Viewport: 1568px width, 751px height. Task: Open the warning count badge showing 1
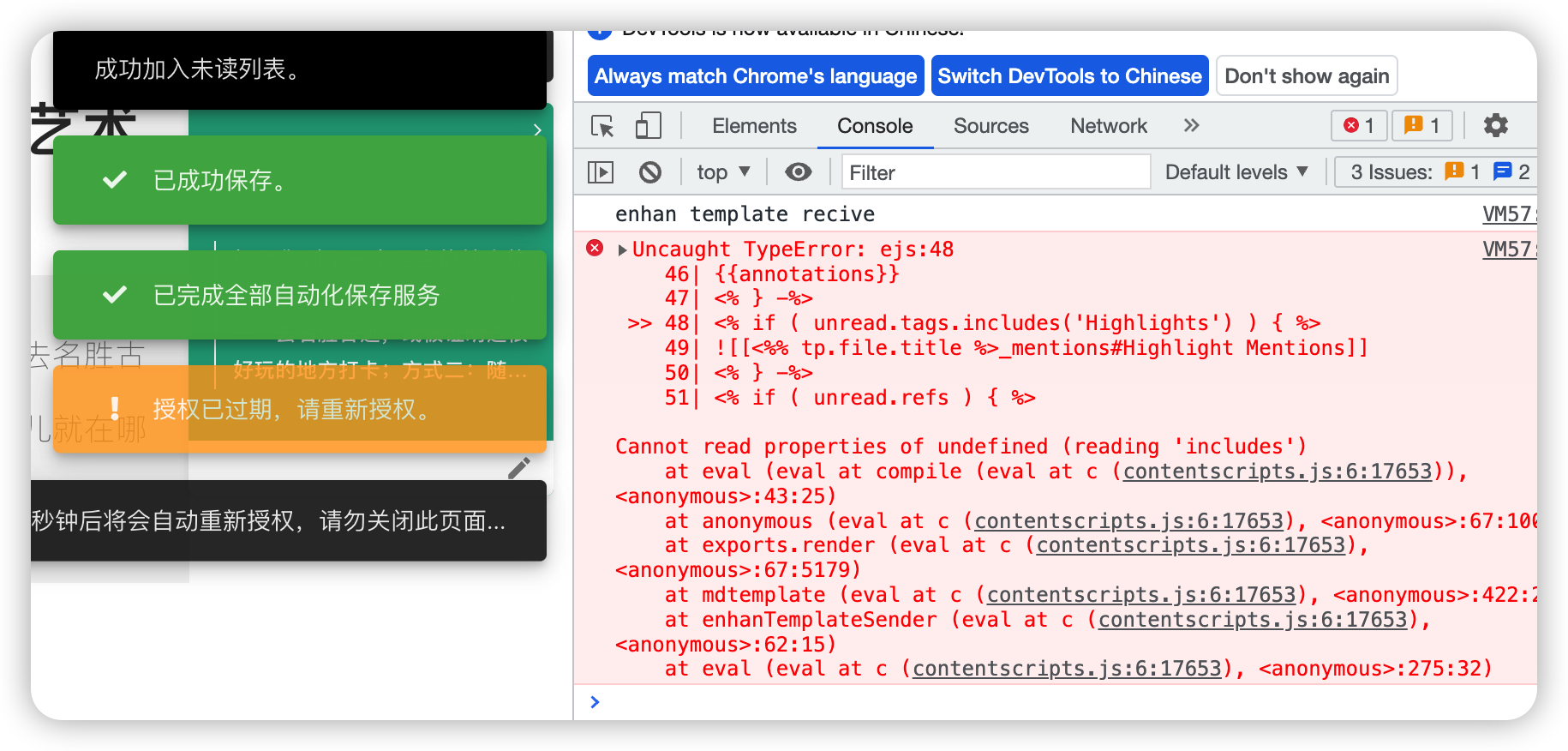[x=1421, y=125]
